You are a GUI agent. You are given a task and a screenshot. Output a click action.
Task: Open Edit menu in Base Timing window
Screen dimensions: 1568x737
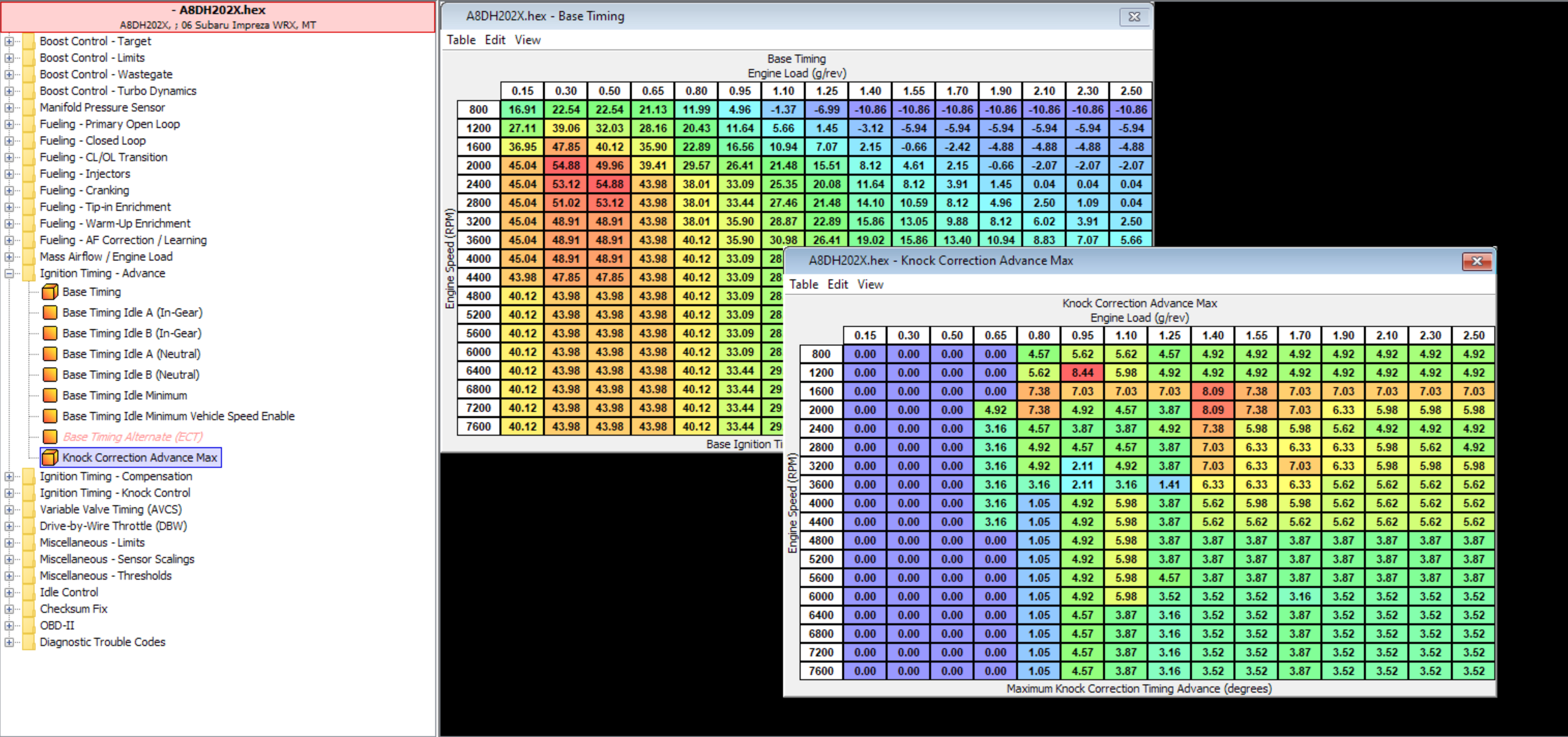click(x=495, y=40)
